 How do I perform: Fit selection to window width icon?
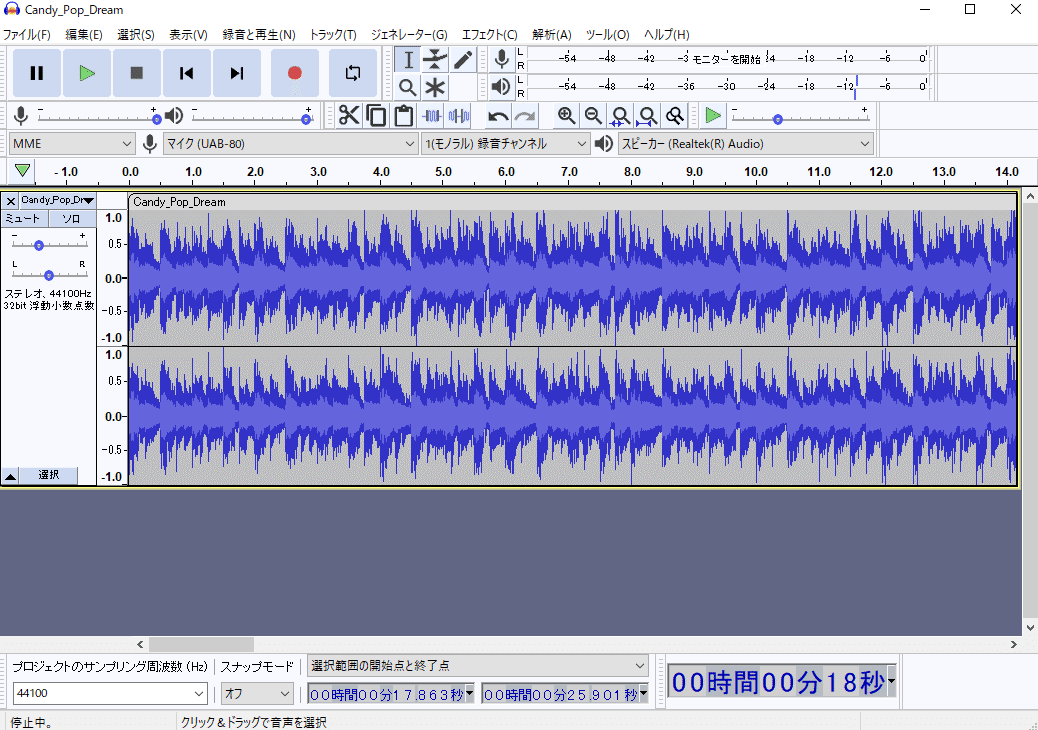click(620, 116)
